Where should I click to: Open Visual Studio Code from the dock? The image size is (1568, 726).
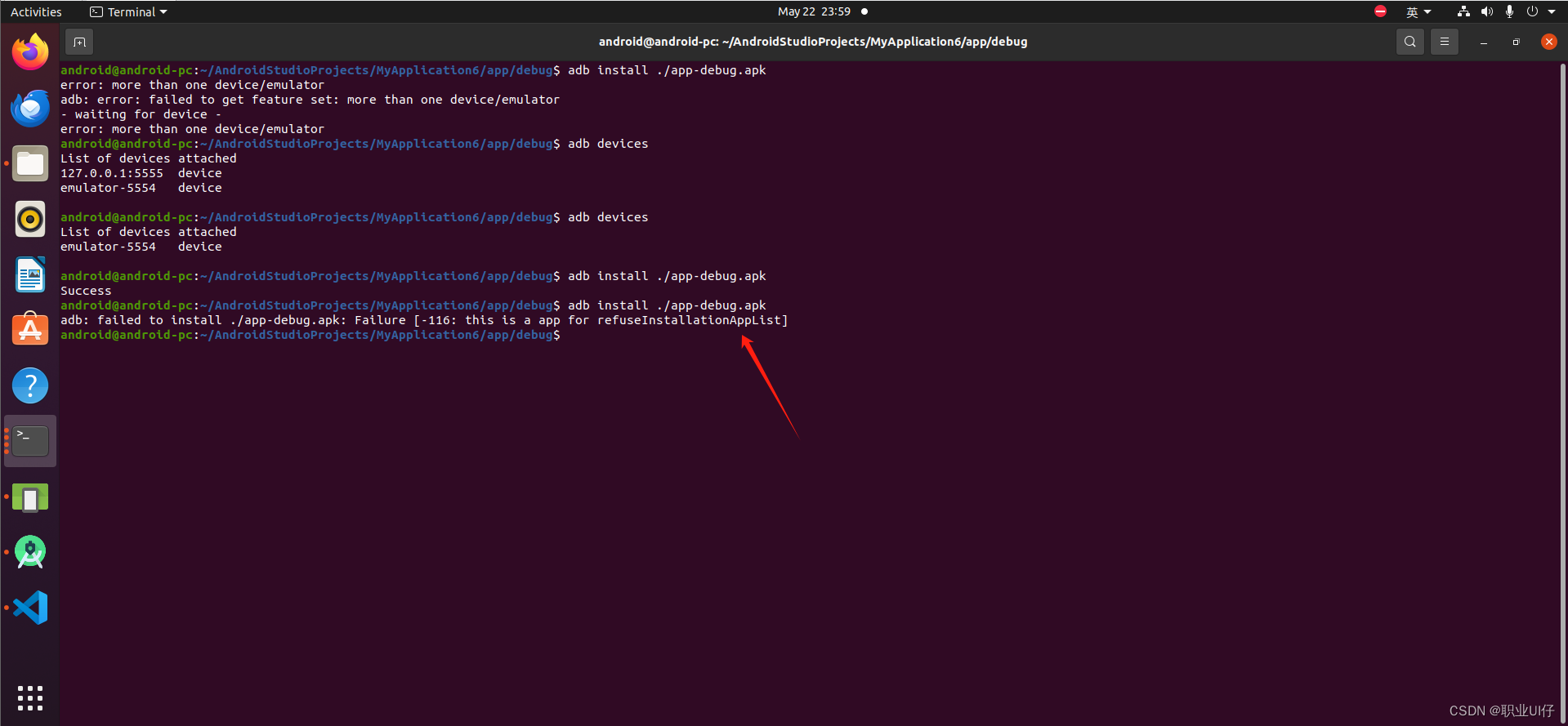pos(30,608)
